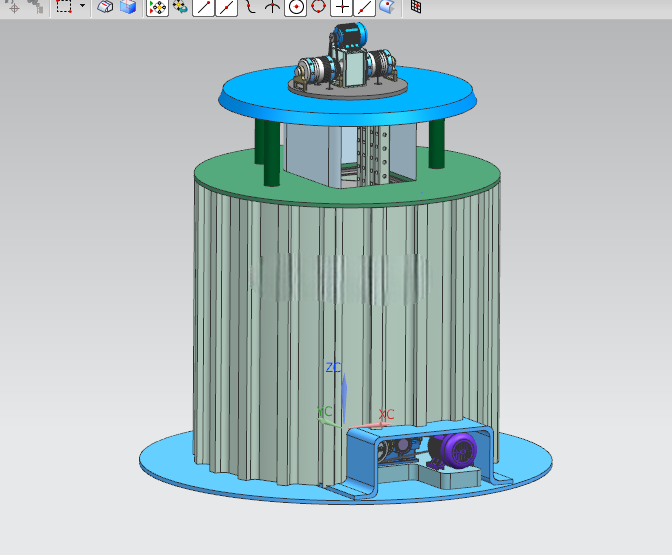Toggle the Mid Point snap option

click(x=226, y=7)
